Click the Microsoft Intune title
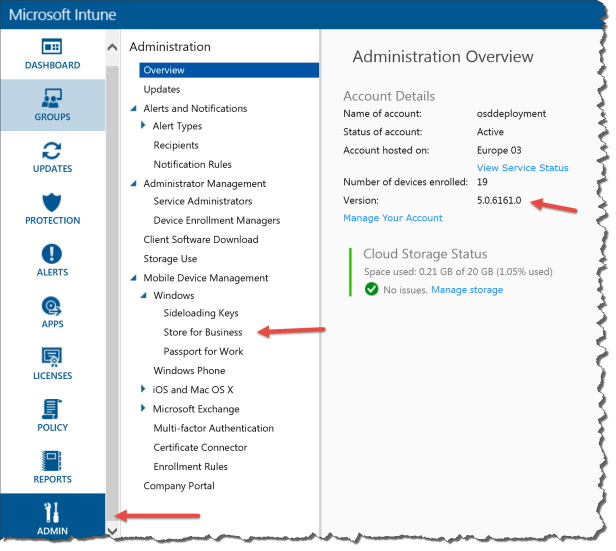 [62, 15]
